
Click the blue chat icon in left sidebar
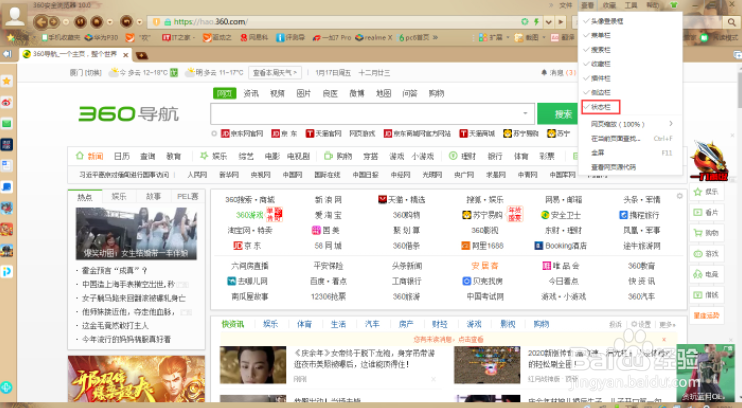[7, 187]
